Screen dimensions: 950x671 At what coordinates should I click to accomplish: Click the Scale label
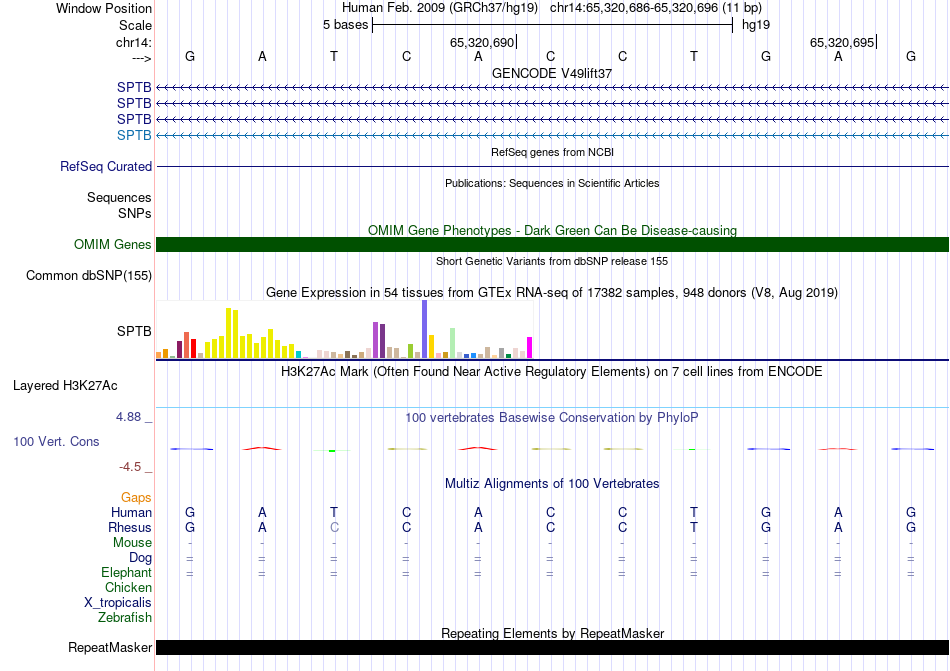tap(135, 25)
